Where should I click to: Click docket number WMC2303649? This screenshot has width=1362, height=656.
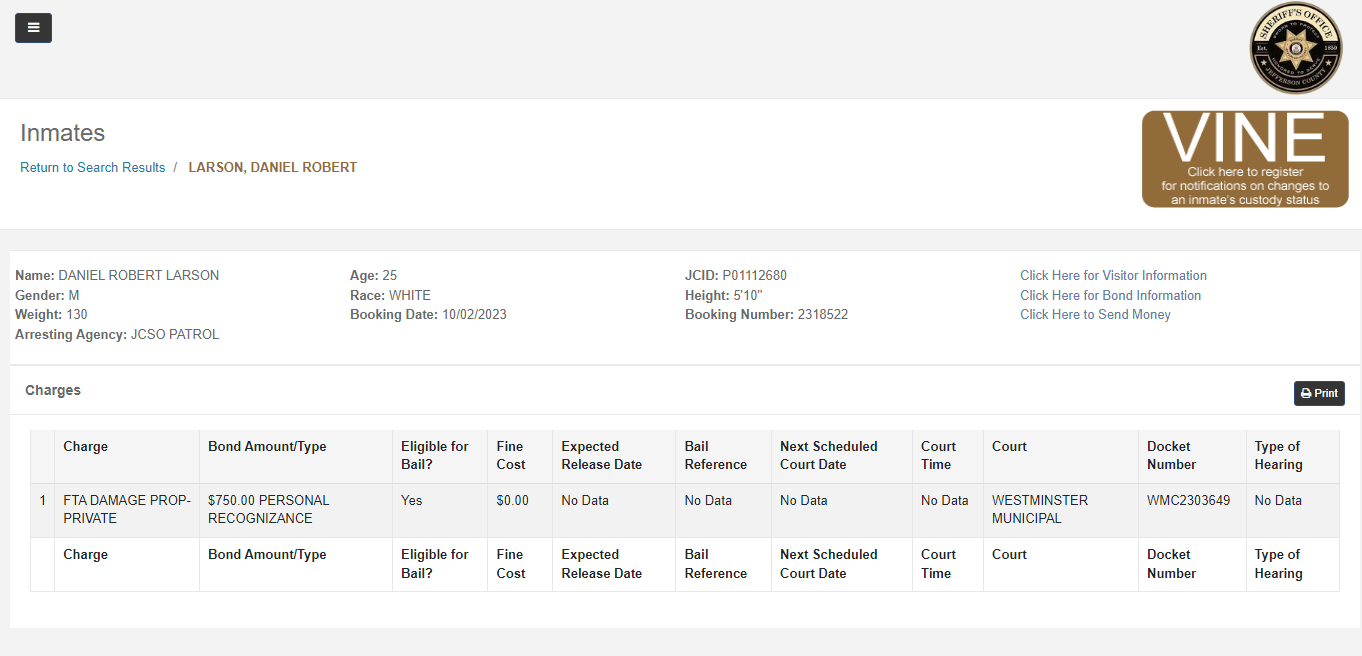pyautogui.click(x=1192, y=510)
